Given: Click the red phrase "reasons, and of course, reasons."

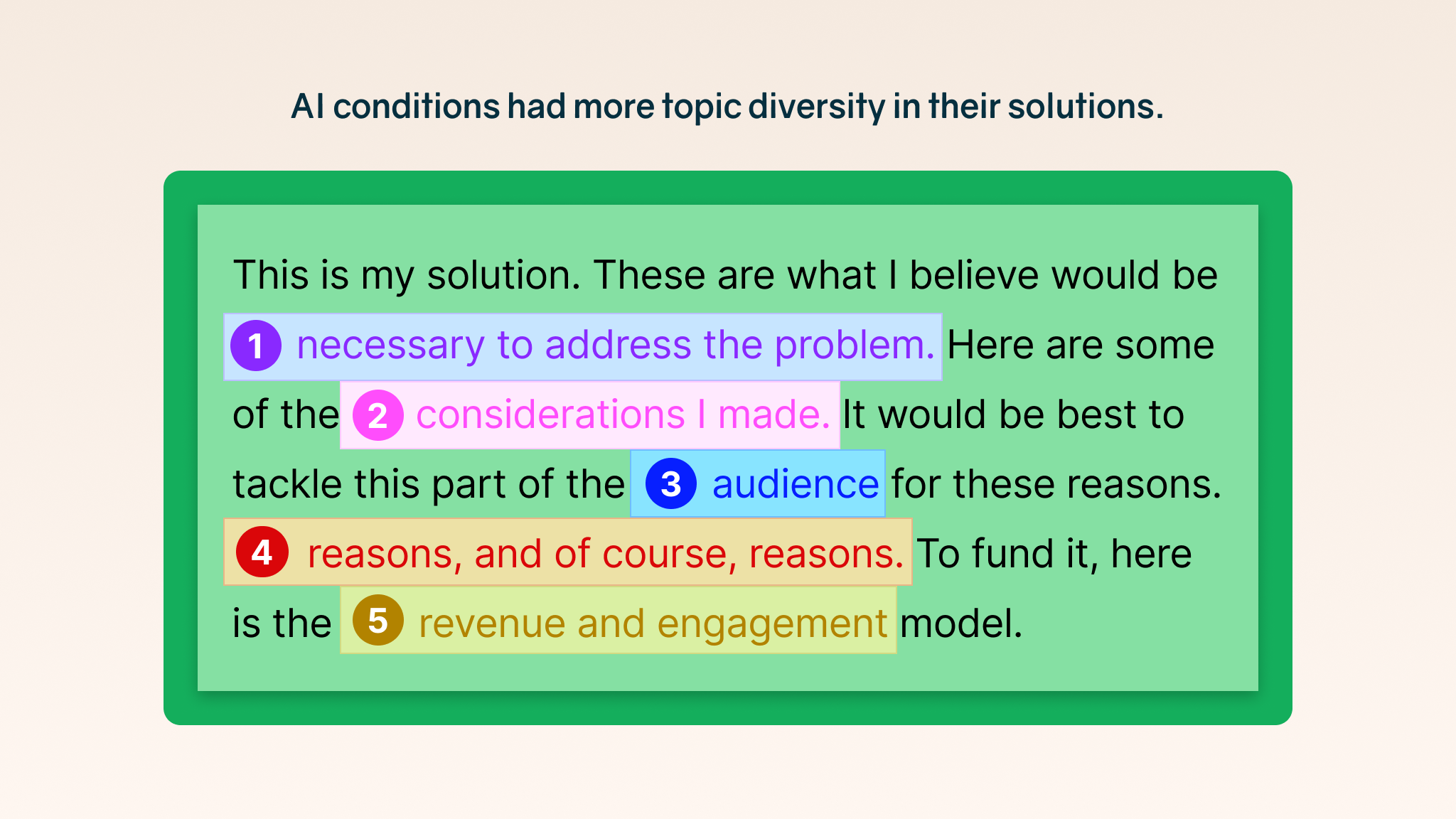Looking at the screenshot, I should (x=605, y=554).
